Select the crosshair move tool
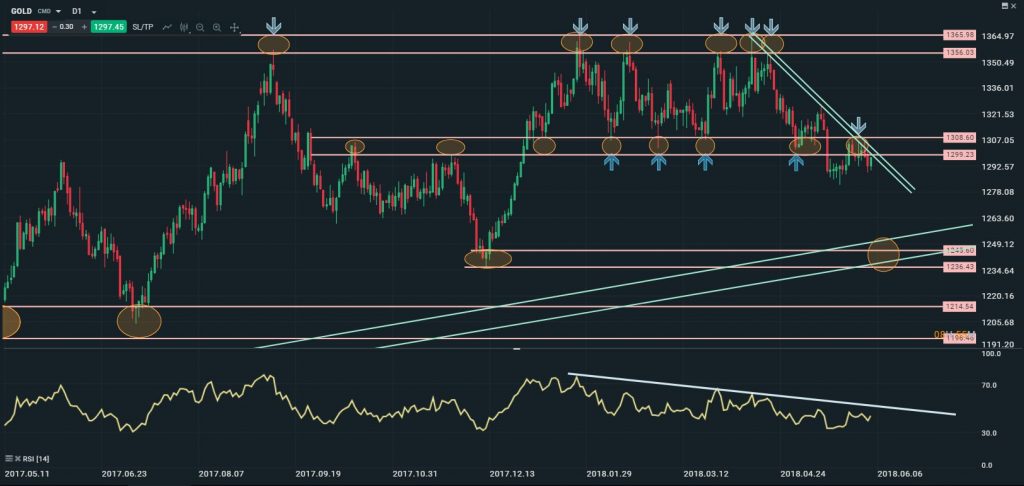 [x=234, y=27]
